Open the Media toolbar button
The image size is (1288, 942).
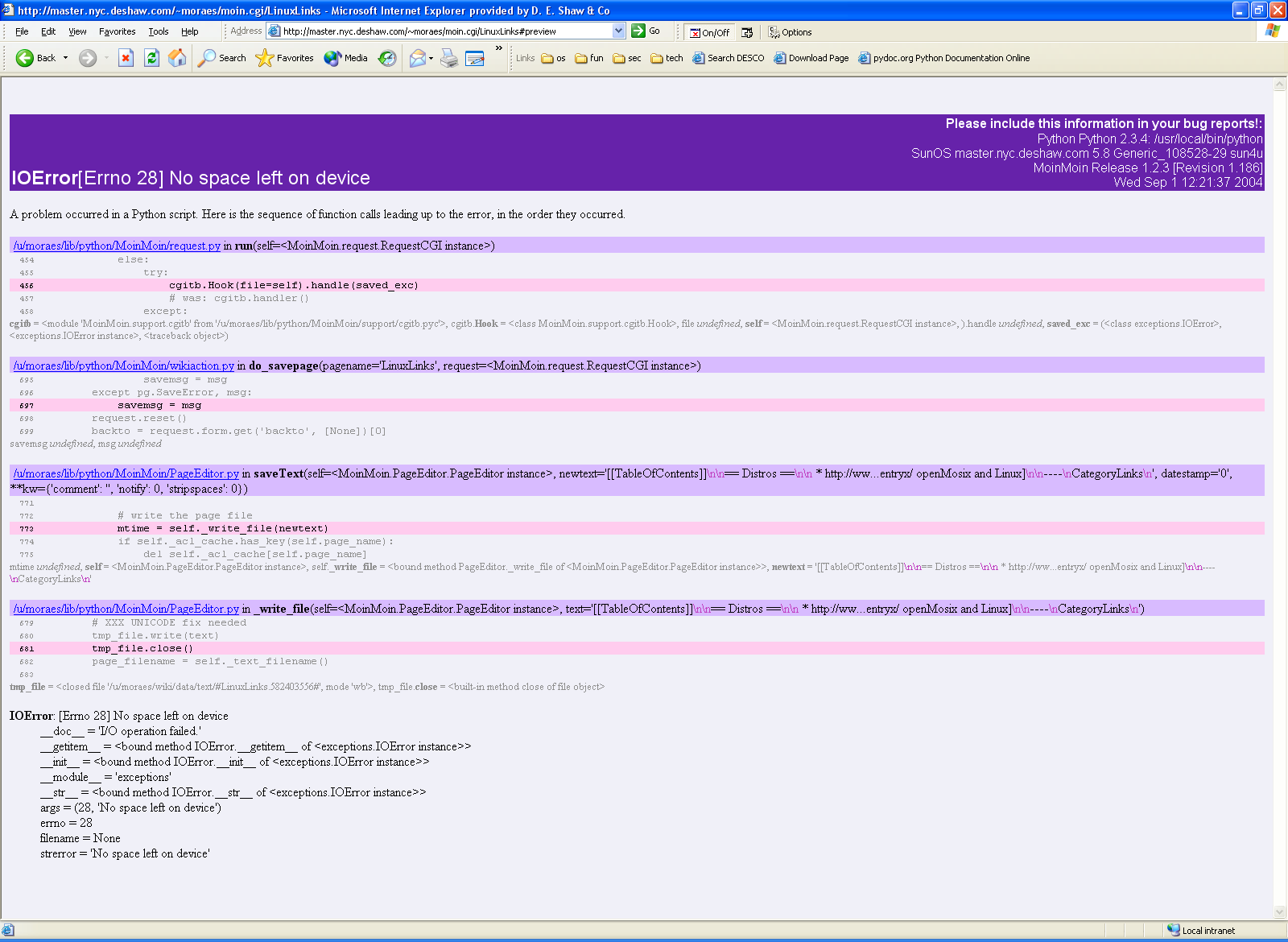pyautogui.click(x=346, y=58)
